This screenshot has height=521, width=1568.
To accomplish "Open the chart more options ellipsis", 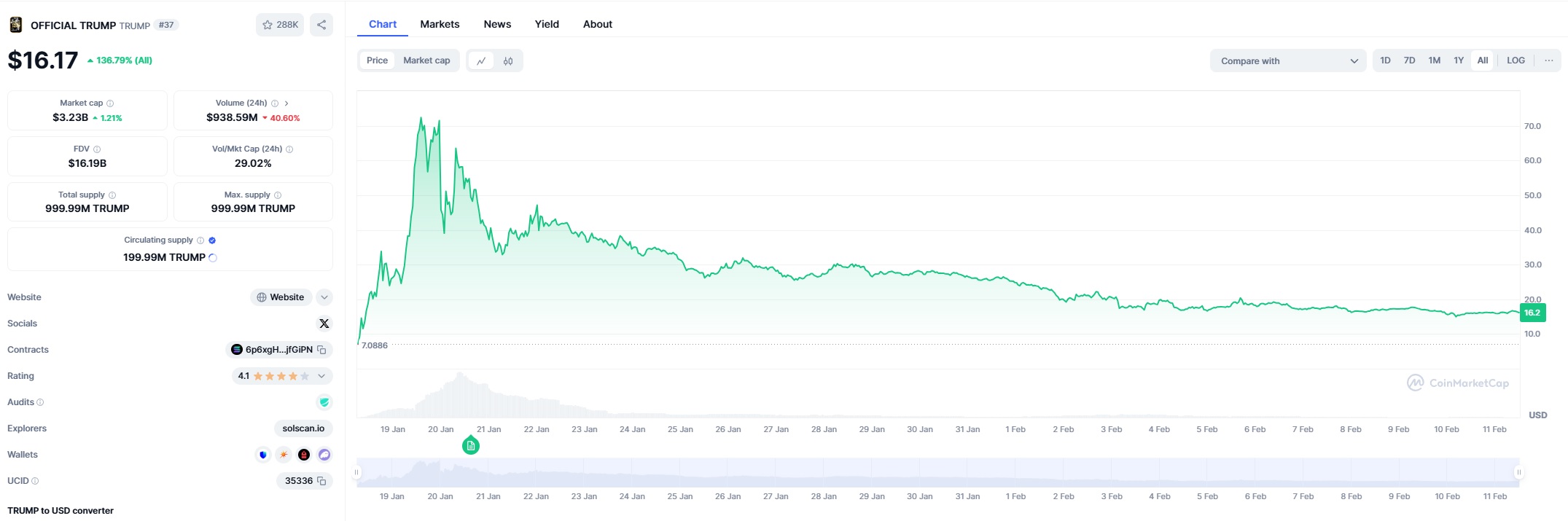I will [x=1548, y=60].
